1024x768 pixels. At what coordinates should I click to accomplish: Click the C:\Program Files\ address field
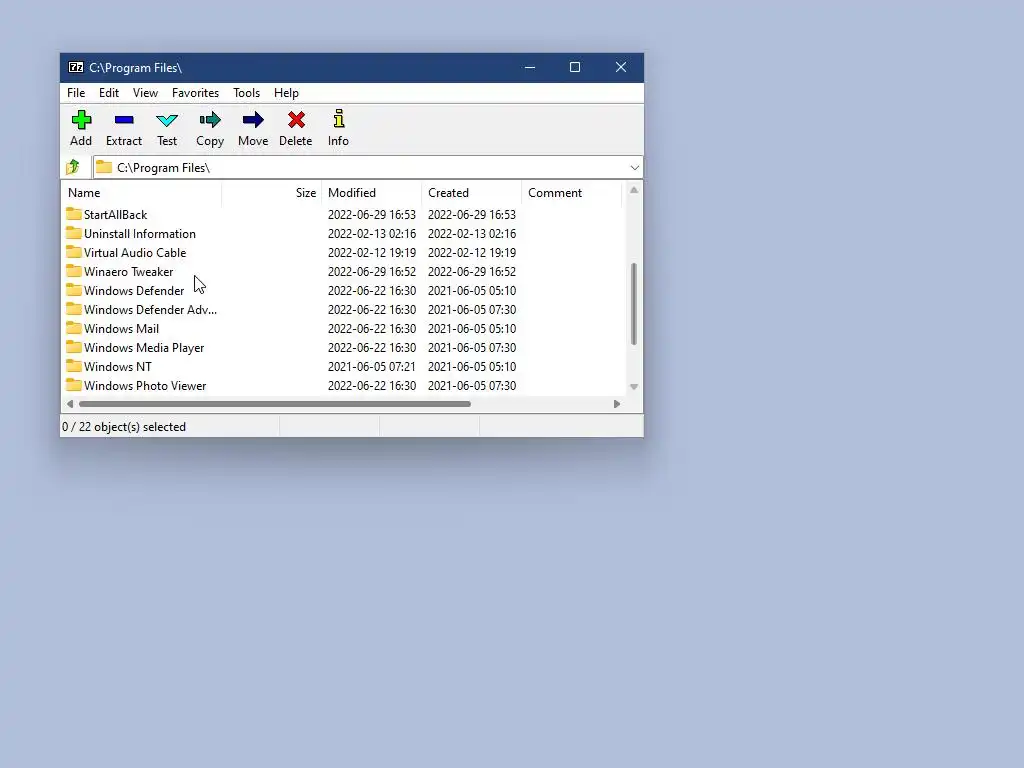click(x=368, y=168)
